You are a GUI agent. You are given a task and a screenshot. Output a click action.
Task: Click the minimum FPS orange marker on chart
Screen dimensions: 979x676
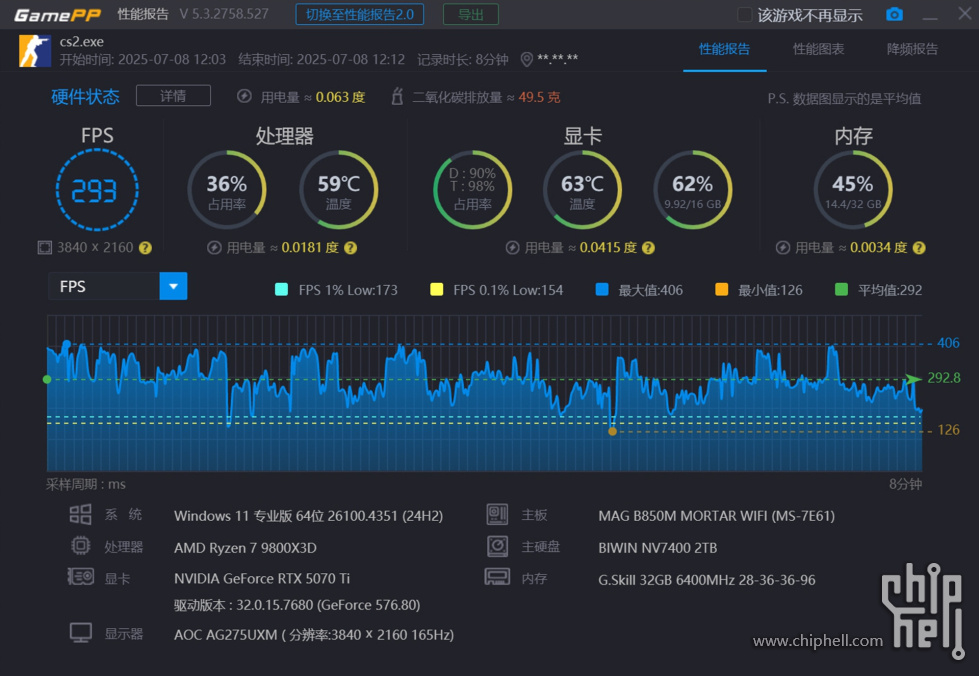tap(612, 431)
